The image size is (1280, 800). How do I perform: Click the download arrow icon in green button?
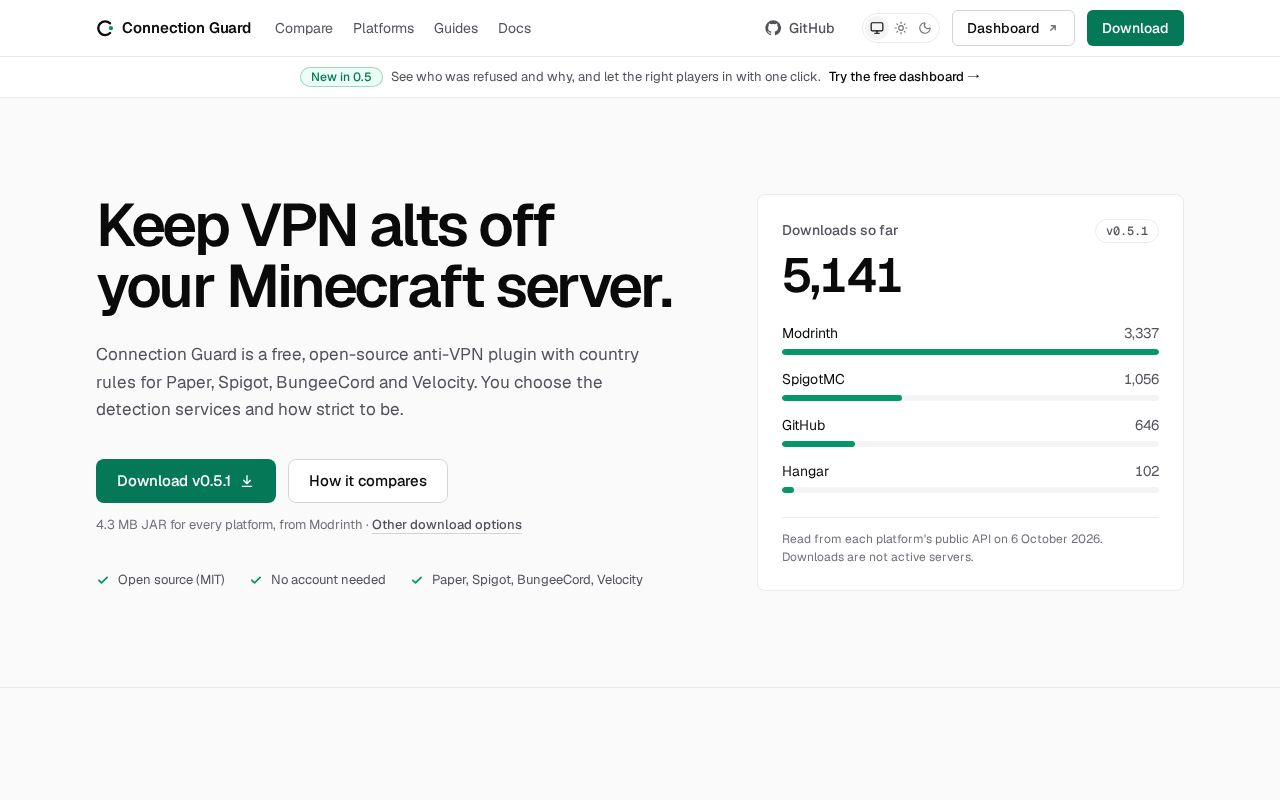[x=247, y=481]
